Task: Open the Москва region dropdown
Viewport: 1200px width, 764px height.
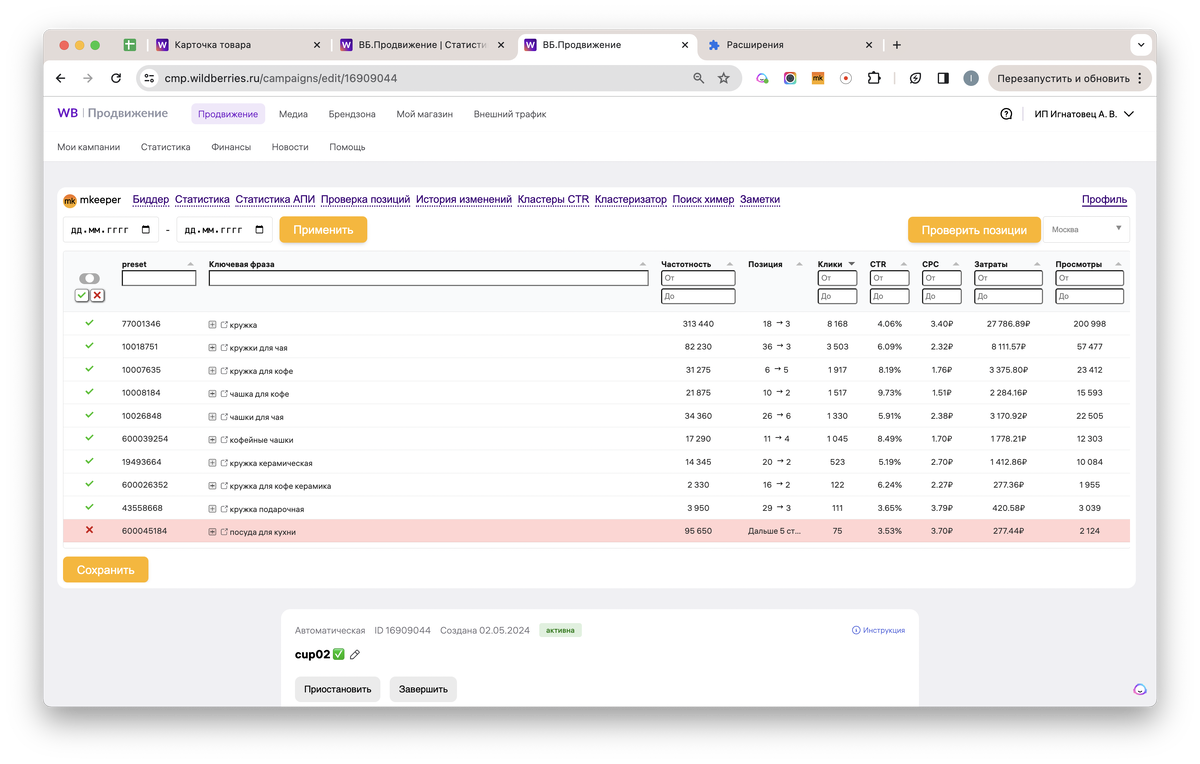Action: tap(1086, 229)
